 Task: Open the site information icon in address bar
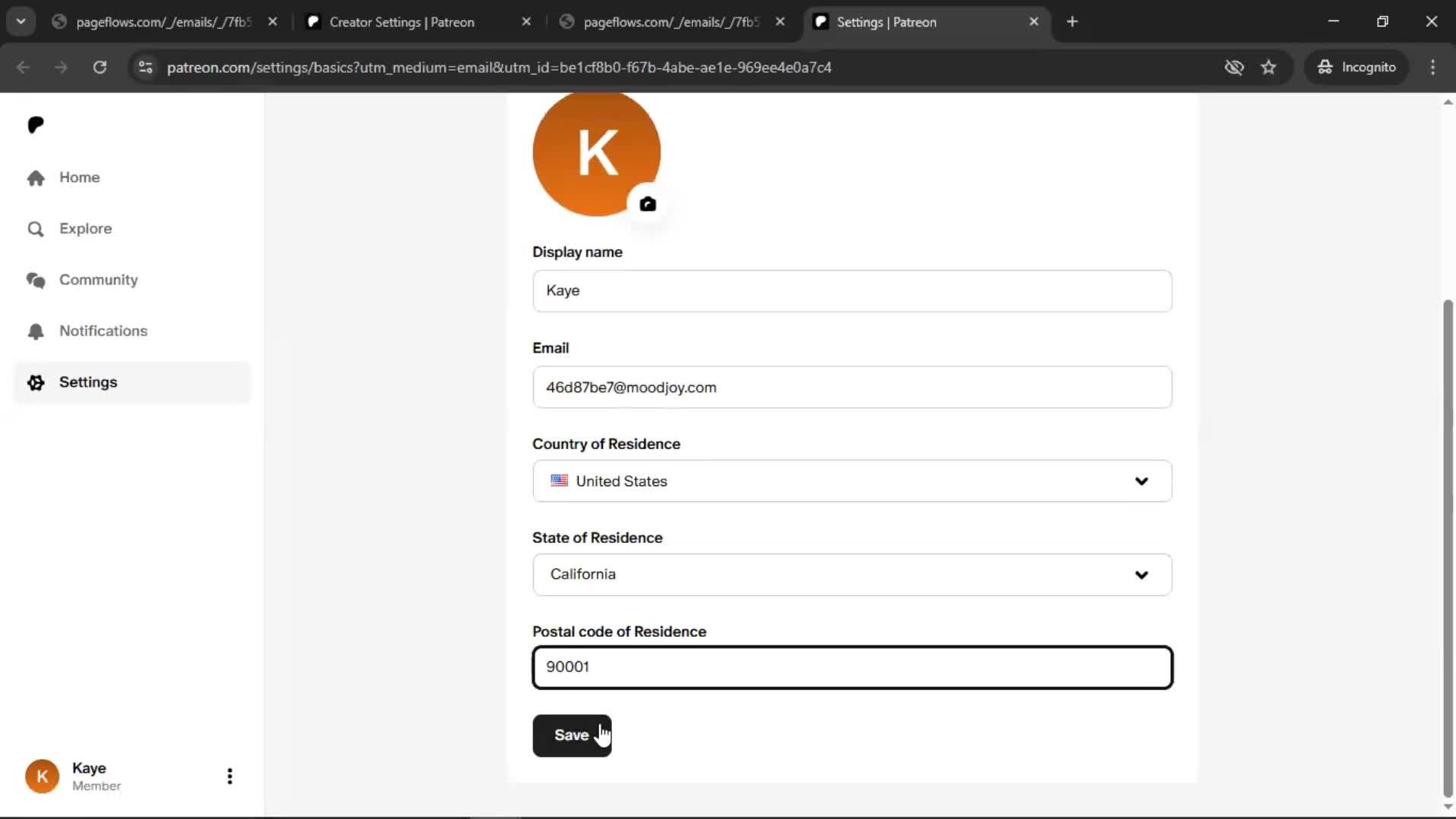coord(146,67)
